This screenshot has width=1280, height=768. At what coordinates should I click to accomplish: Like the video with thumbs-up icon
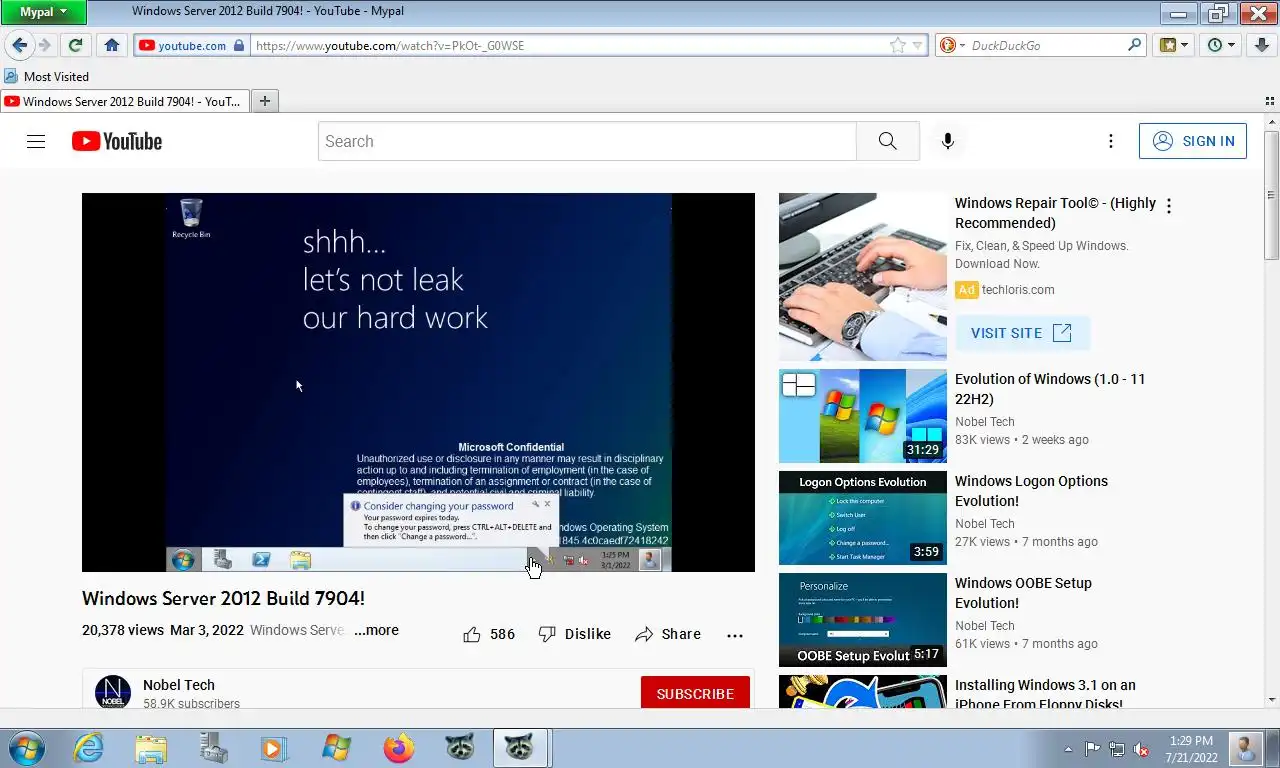point(472,634)
